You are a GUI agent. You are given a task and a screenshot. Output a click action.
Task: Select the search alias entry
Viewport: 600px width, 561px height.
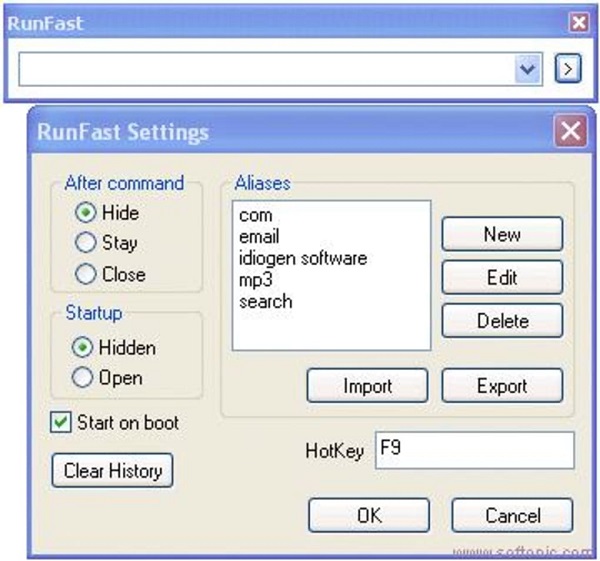266,302
